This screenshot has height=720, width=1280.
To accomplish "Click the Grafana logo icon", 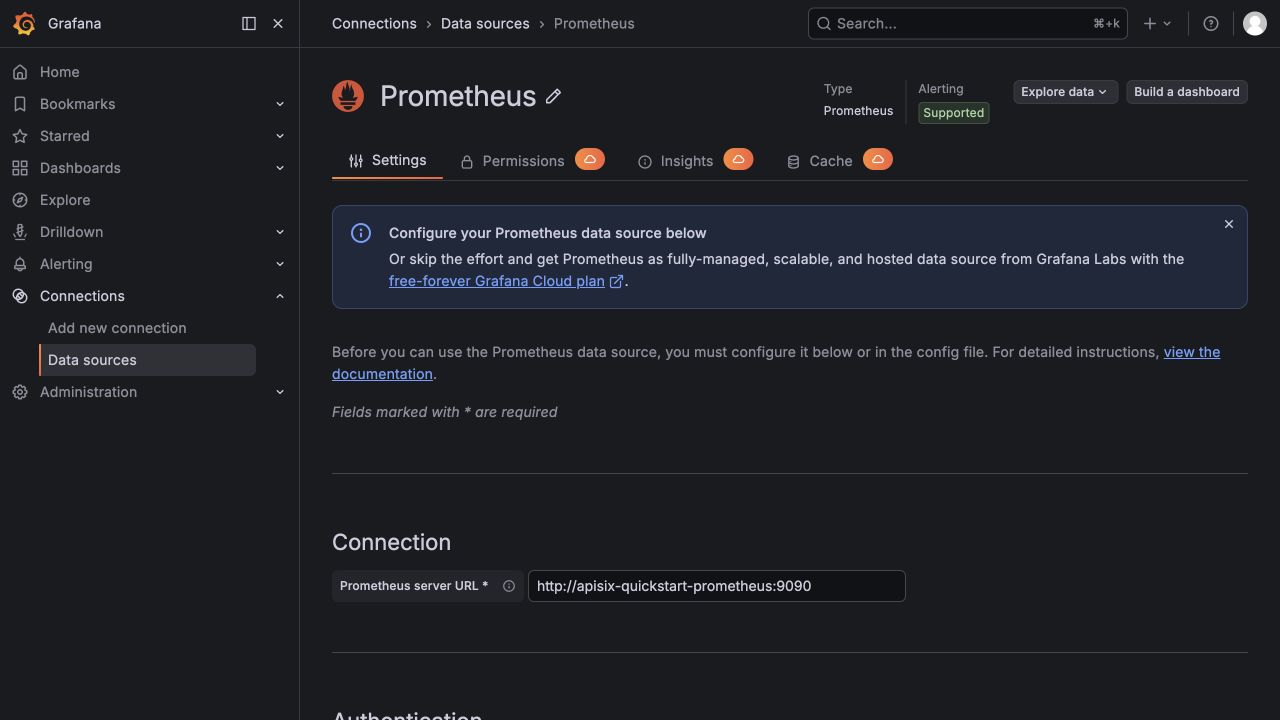I will 25,23.
